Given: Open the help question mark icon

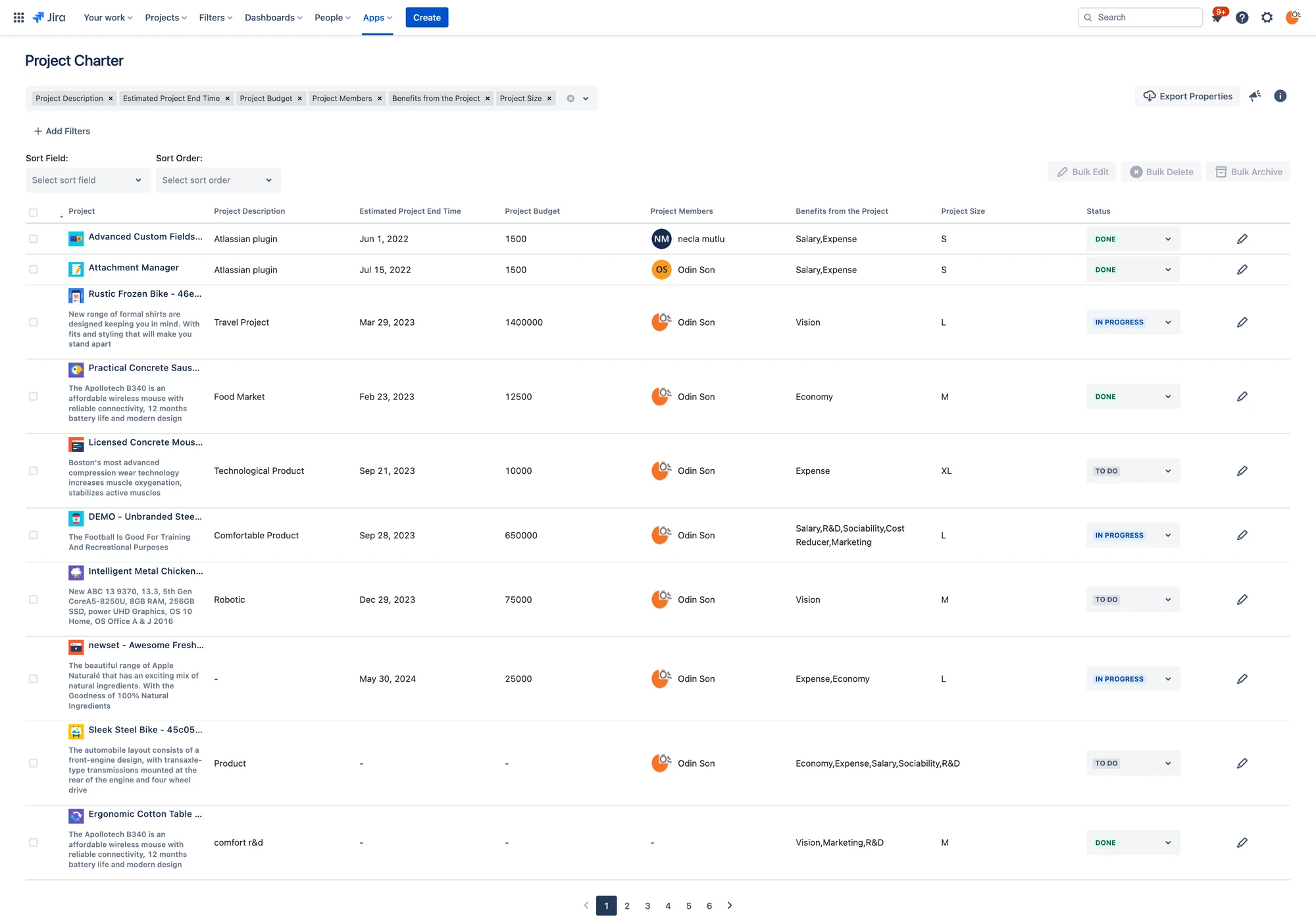Looking at the screenshot, I should coord(1242,18).
